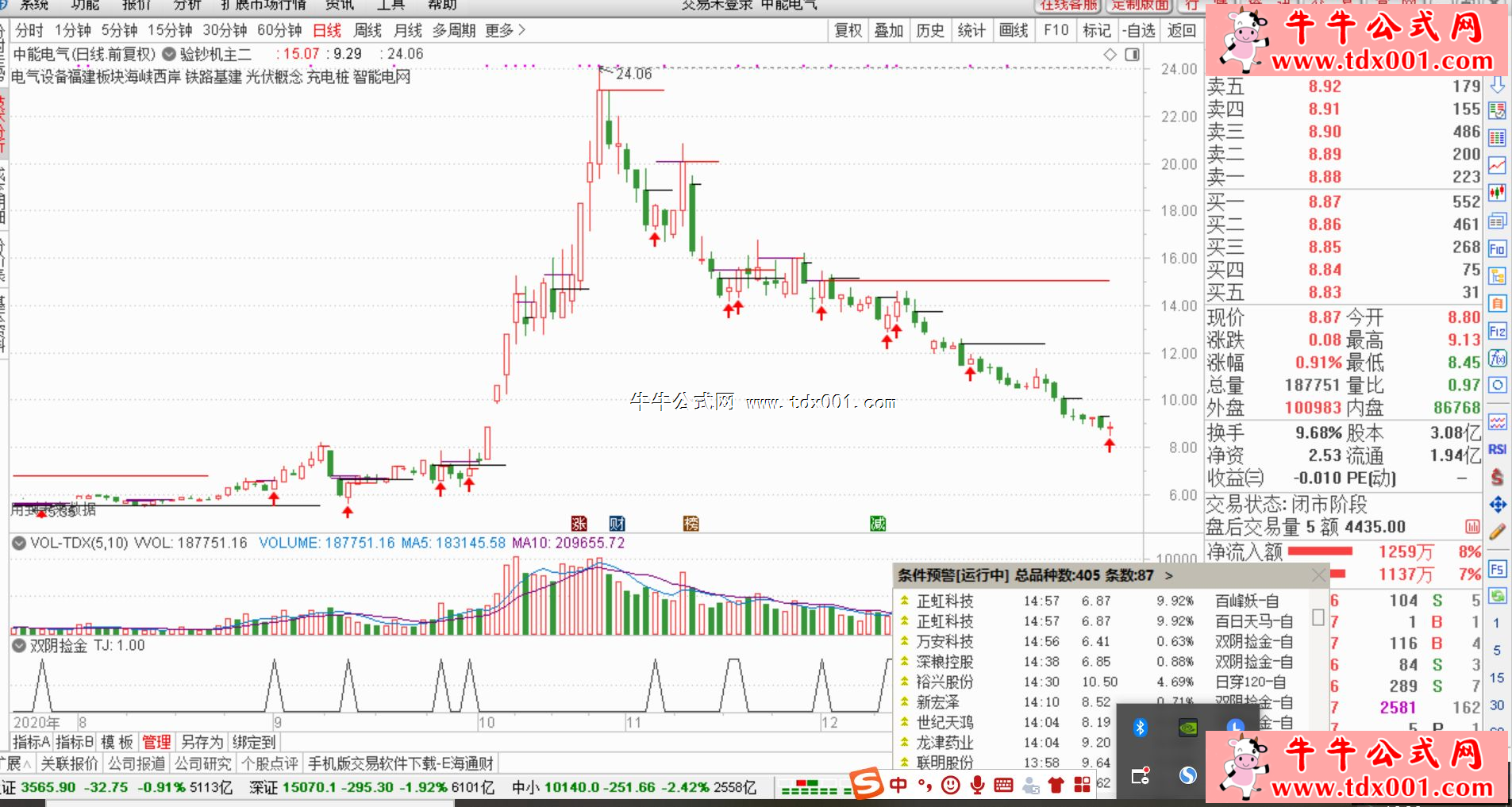Open the candlestick chart sidebar icon
This screenshot has width=1512, height=807.
1497,193
